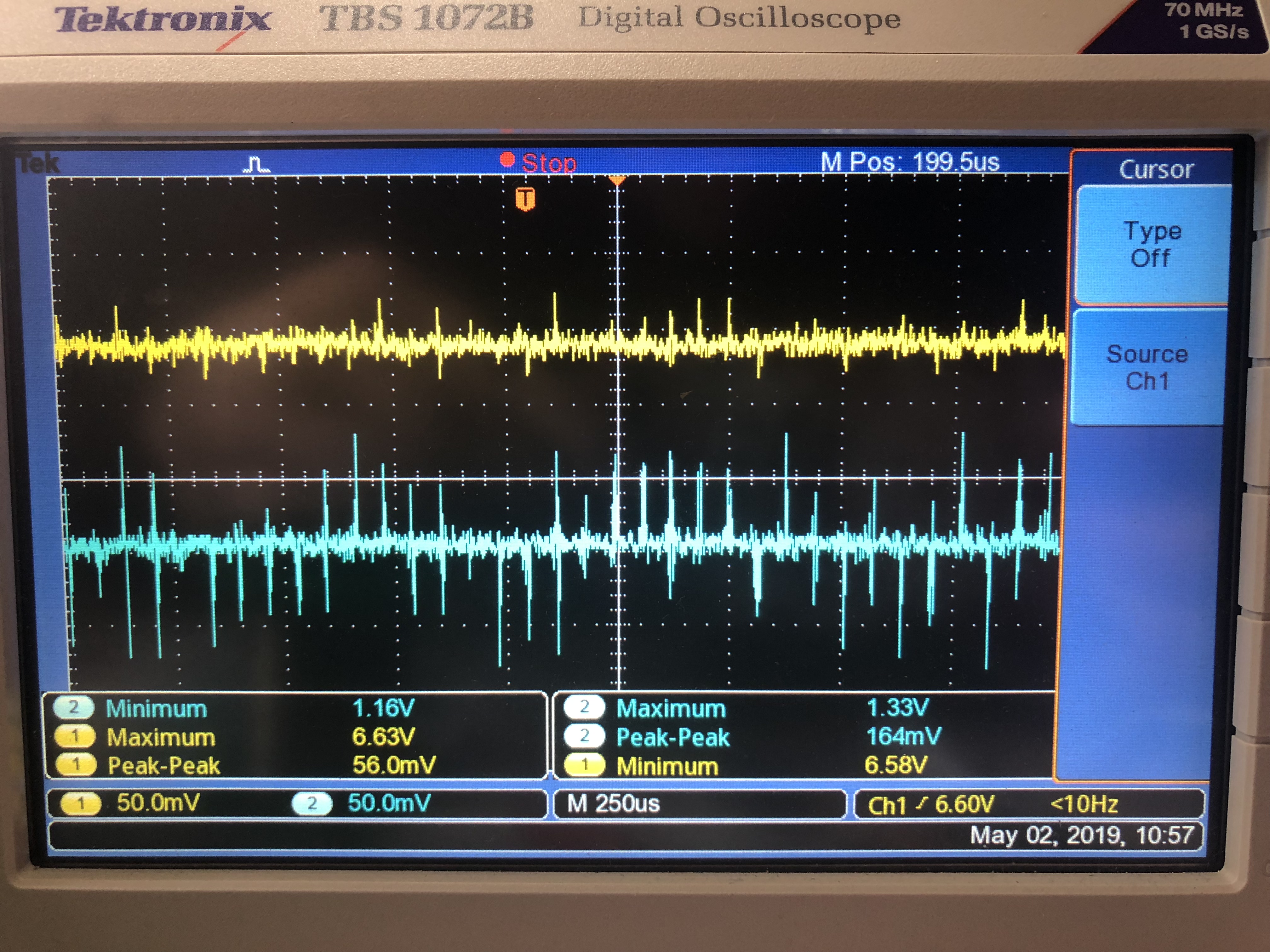Click the orange horizontal trigger arrow marker
1270x952 pixels.
[x=617, y=181]
